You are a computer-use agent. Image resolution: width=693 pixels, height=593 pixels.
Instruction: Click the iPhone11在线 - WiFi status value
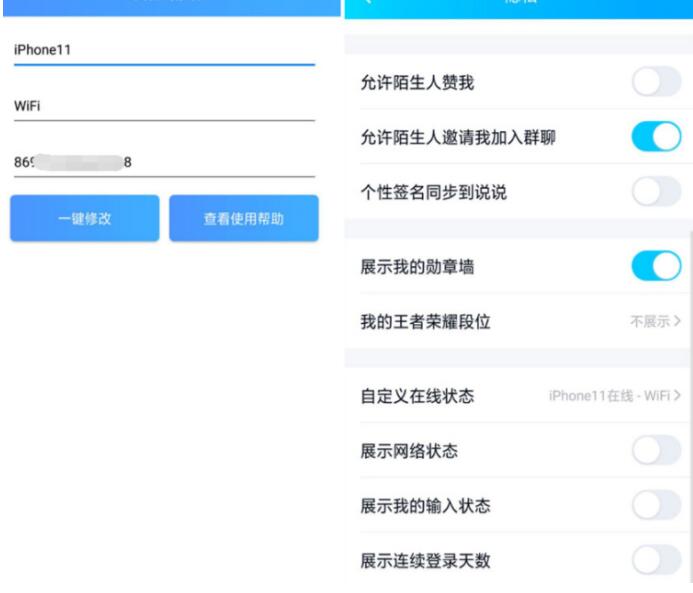pyautogui.click(x=609, y=395)
